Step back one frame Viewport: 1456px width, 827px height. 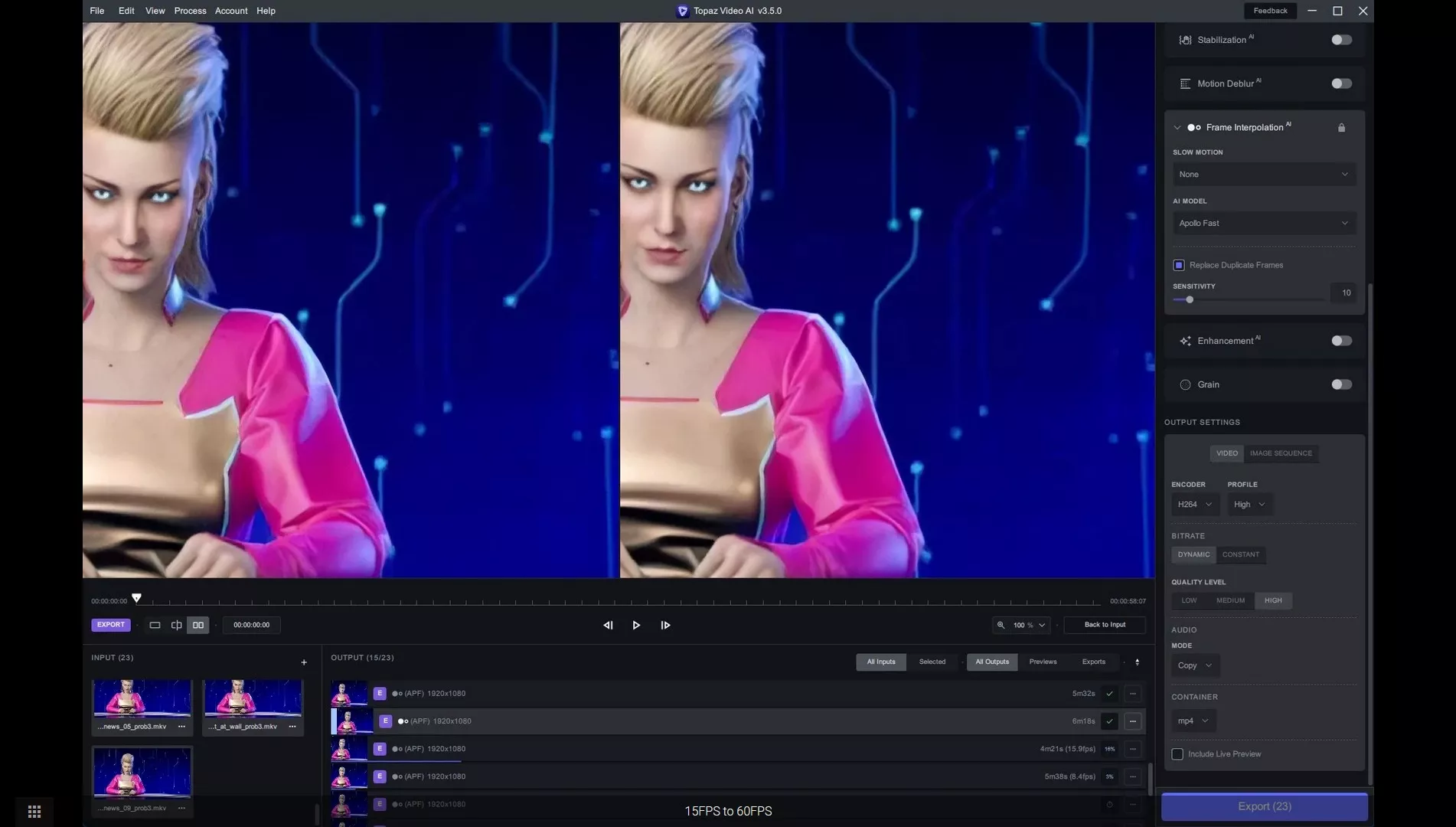pos(608,625)
